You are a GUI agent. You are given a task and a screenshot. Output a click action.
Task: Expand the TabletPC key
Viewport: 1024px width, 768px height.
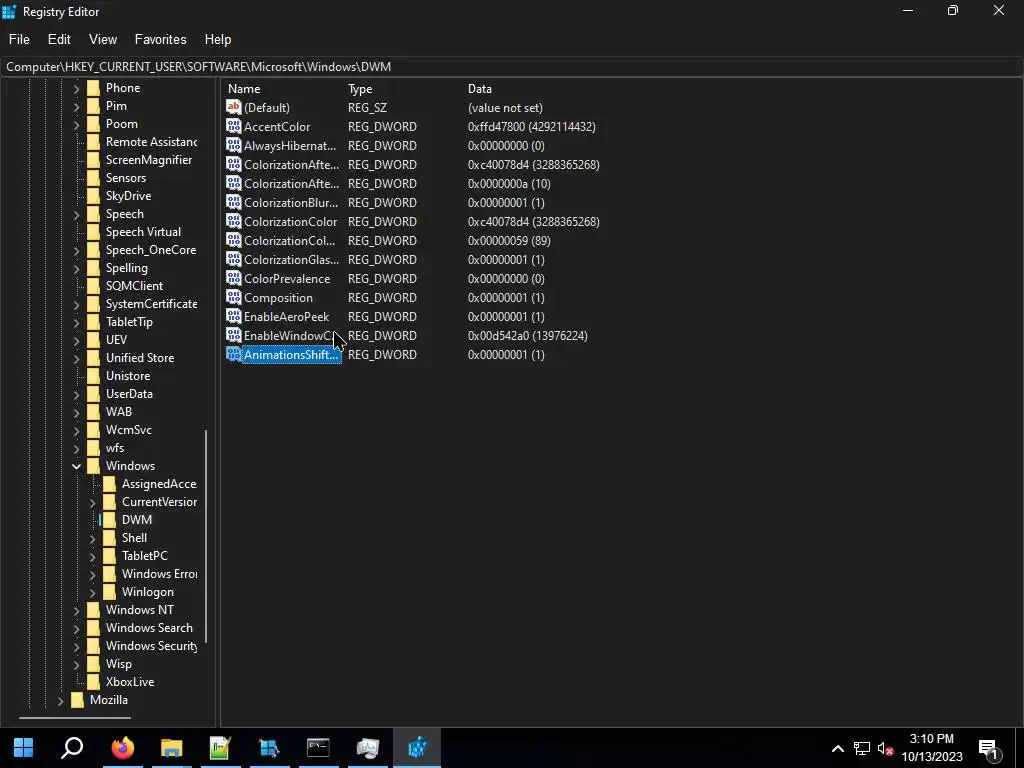point(92,556)
